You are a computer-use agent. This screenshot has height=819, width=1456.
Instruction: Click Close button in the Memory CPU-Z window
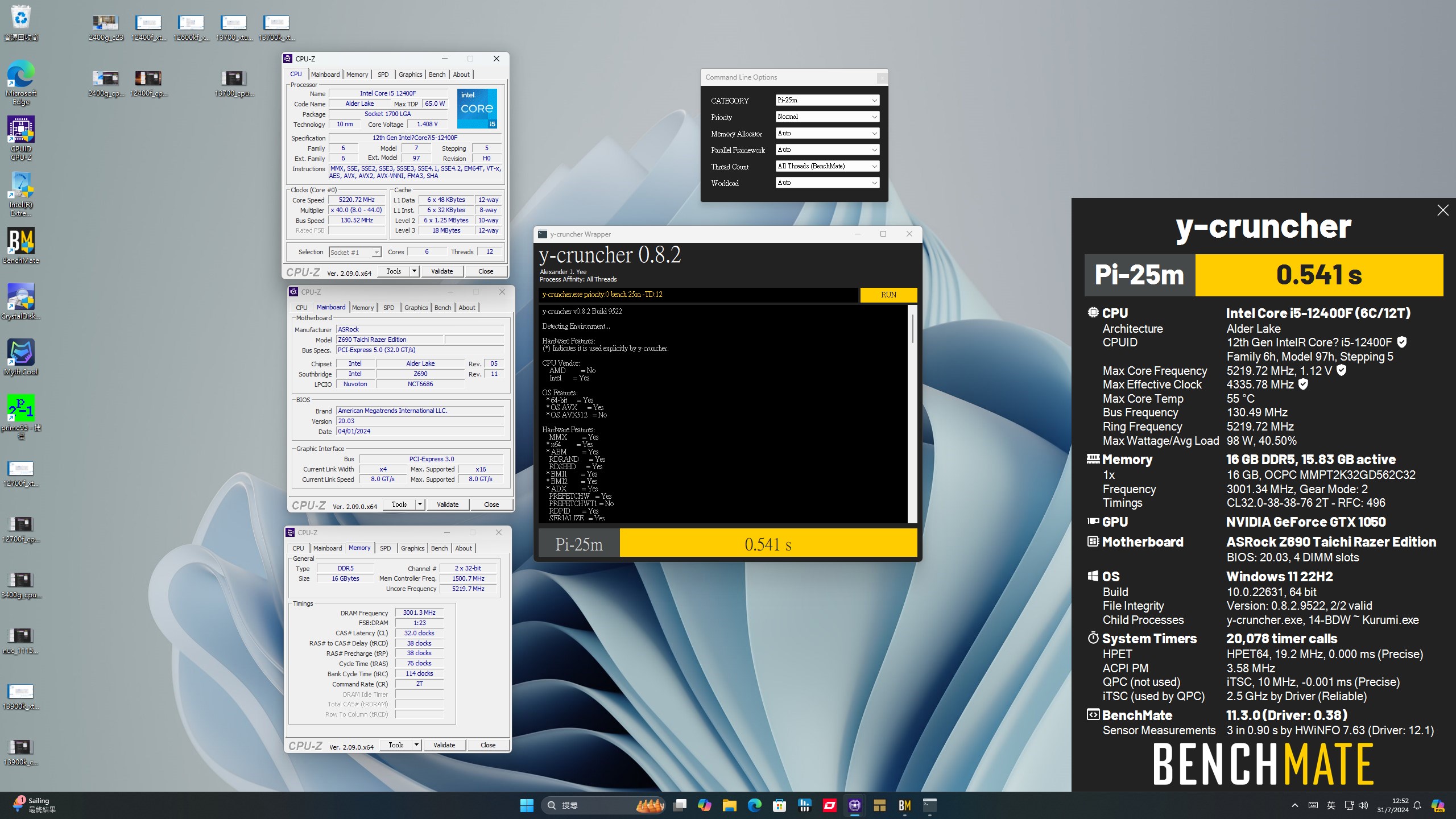click(x=488, y=745)
